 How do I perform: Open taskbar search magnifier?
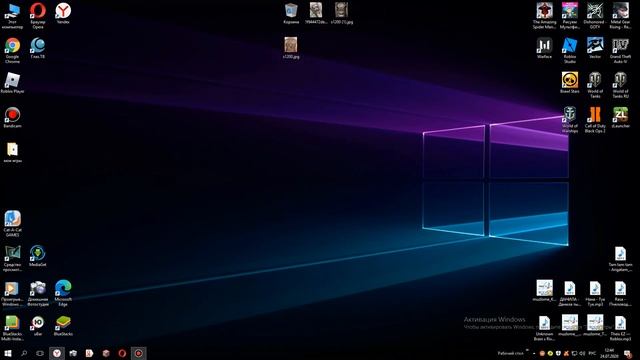(24, 353)
